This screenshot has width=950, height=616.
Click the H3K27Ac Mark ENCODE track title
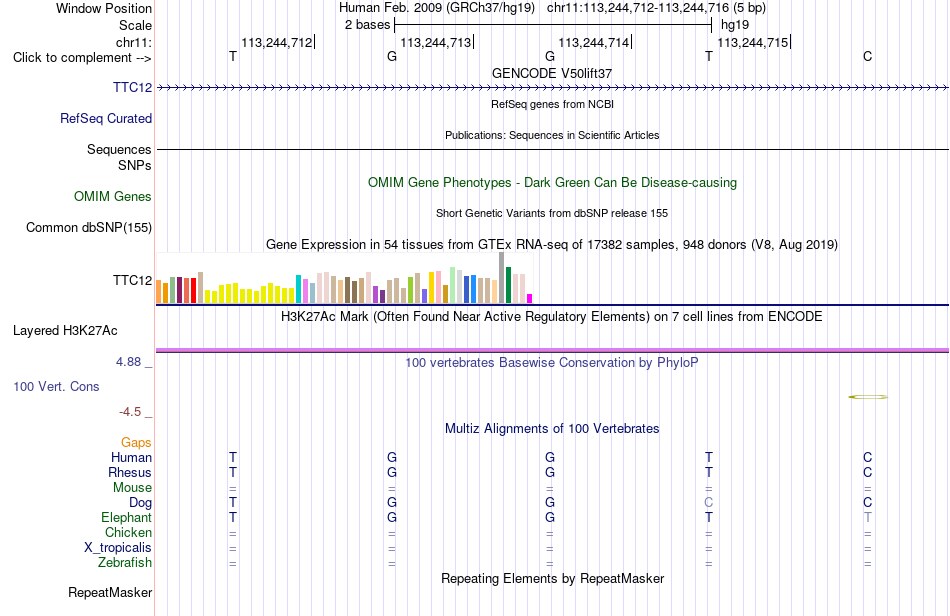pos(552,317)
